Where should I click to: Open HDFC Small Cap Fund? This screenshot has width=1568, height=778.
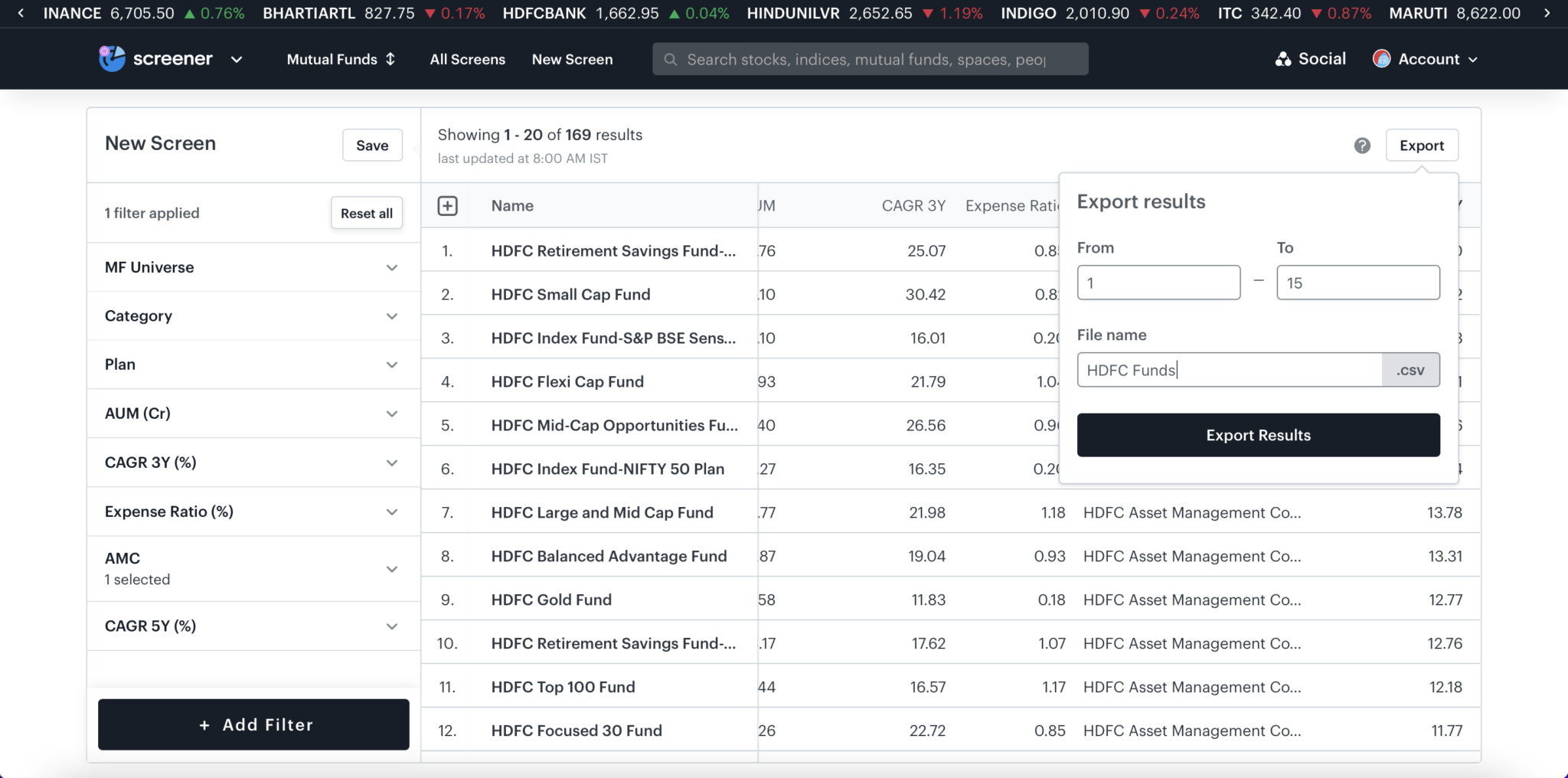pos(570,294)
